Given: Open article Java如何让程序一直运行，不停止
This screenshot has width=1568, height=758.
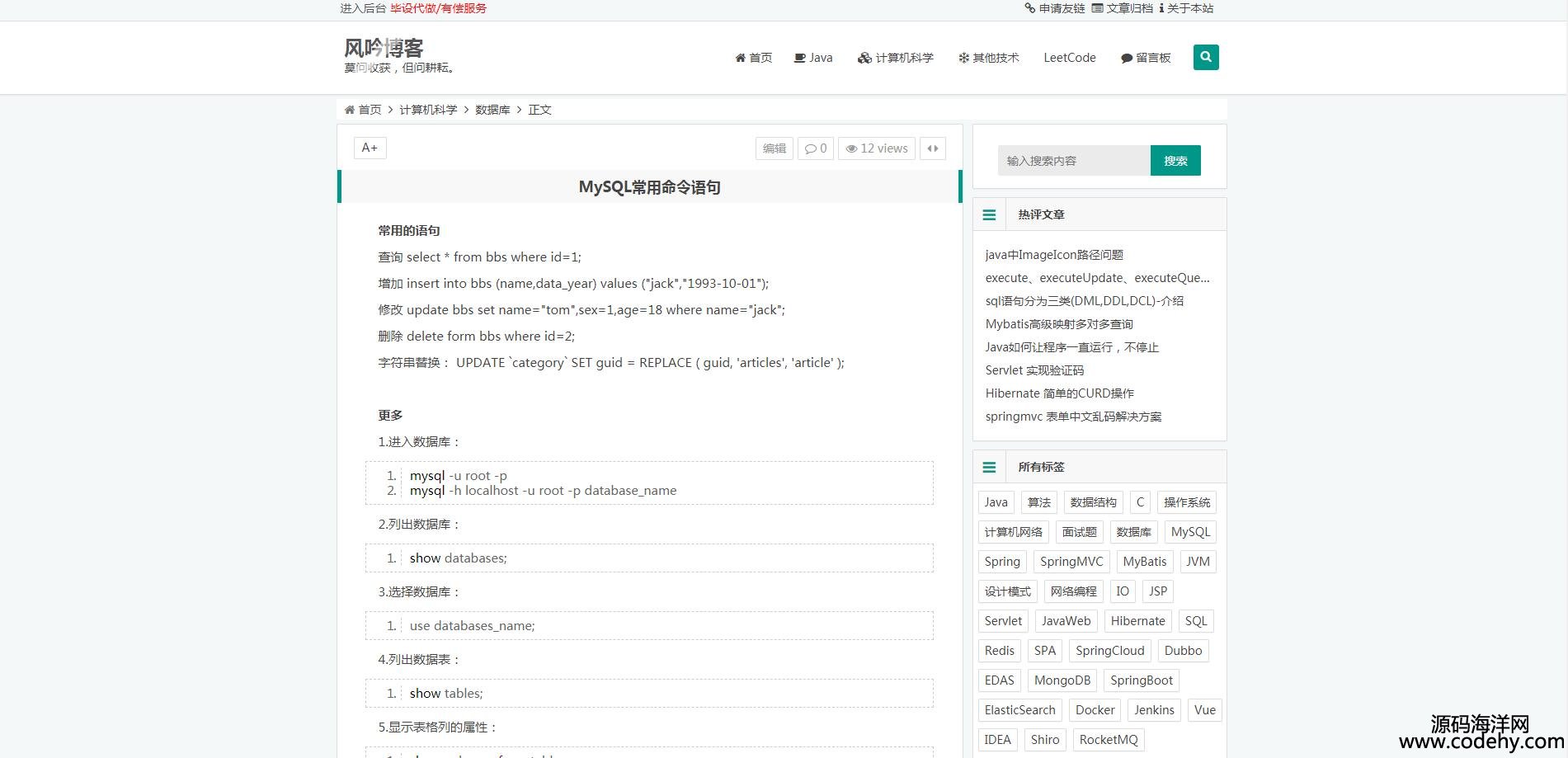Looking at the screenshot, I should [x=1072, y=347].
